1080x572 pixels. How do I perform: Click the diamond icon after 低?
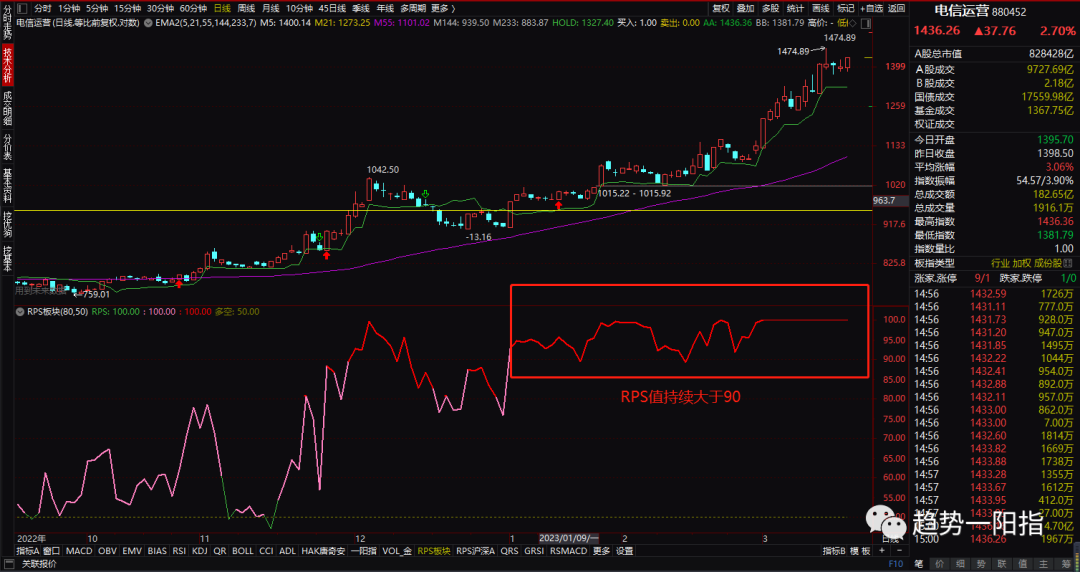tap(854, 23)
